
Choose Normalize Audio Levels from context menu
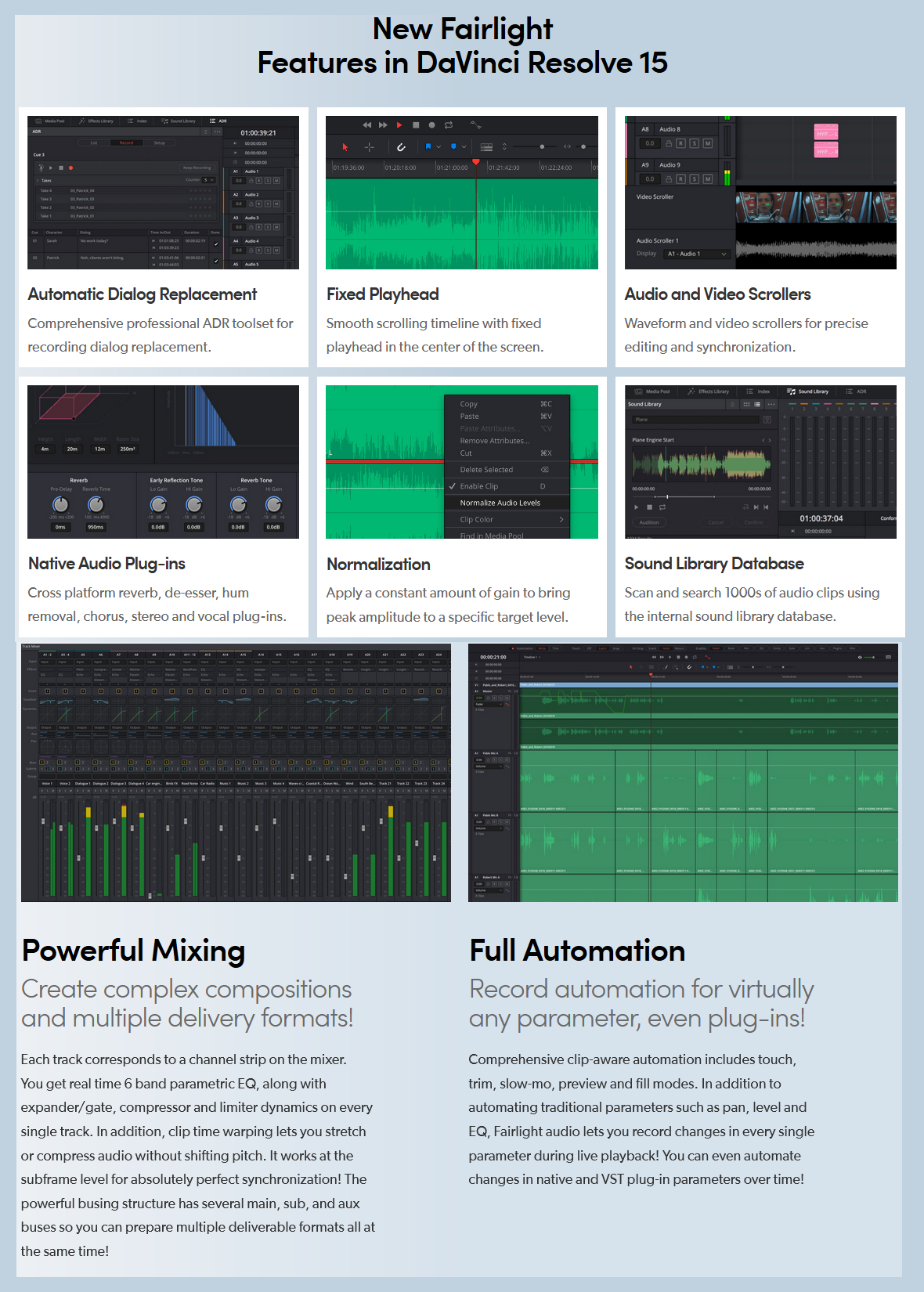tap(506, 503)
